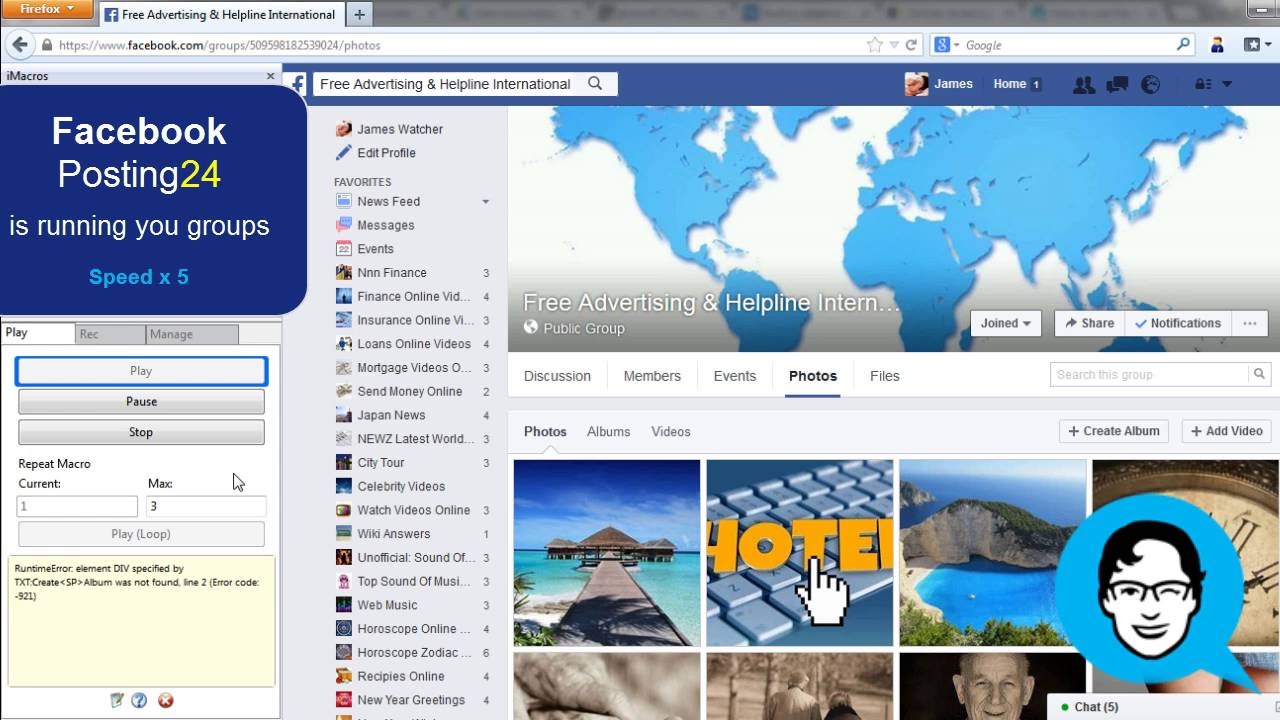
Task: Open the Firefox bookmarks menu button
Action: pos(1256,45)
